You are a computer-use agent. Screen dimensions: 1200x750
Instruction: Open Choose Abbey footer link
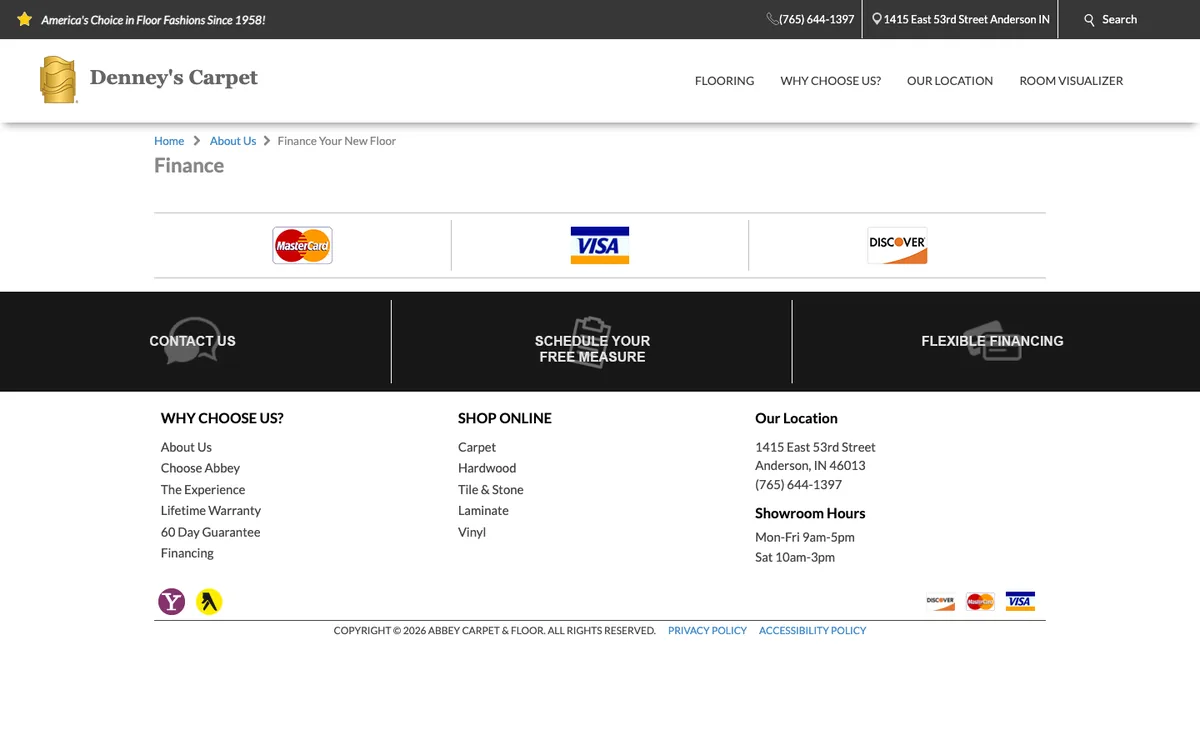point(200,468)
